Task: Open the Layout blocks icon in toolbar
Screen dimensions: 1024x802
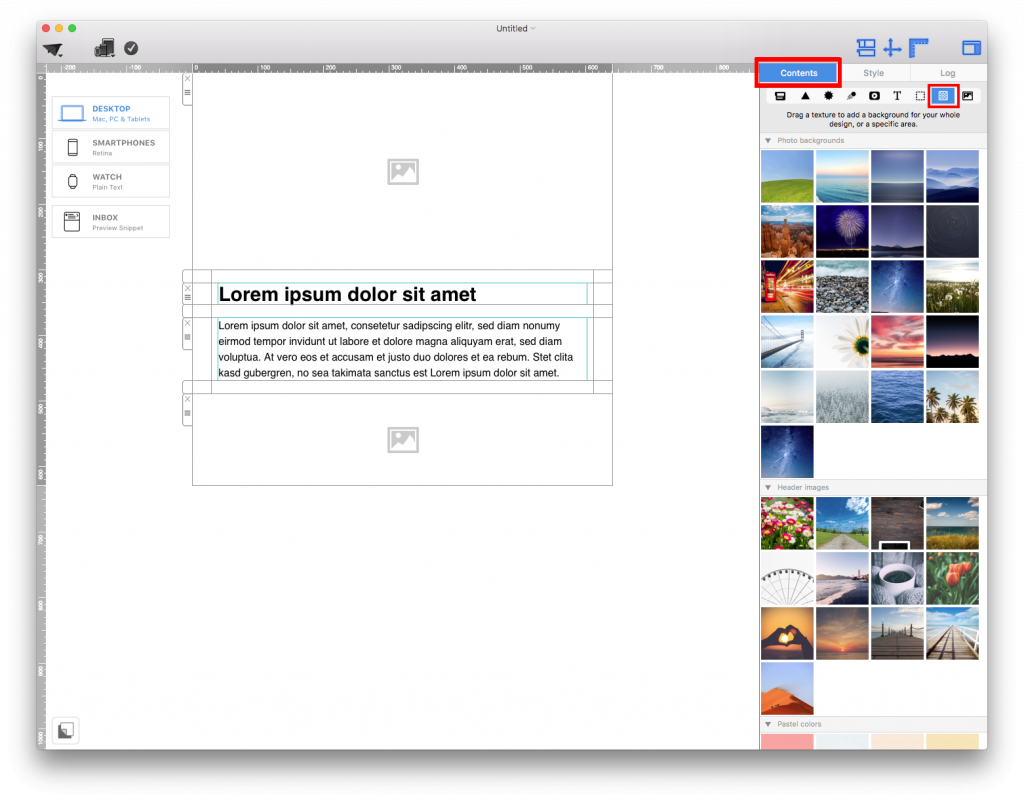Action: pos(866,47)
